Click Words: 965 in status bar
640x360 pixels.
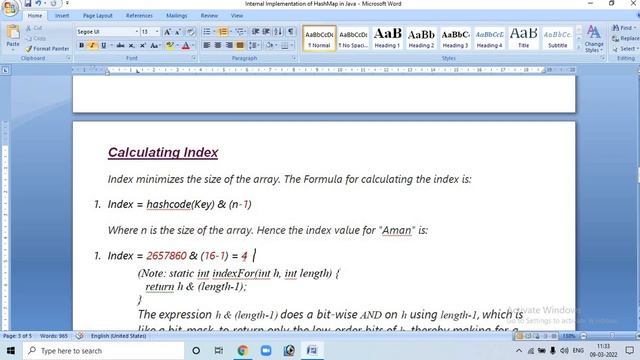click(53, 336)
